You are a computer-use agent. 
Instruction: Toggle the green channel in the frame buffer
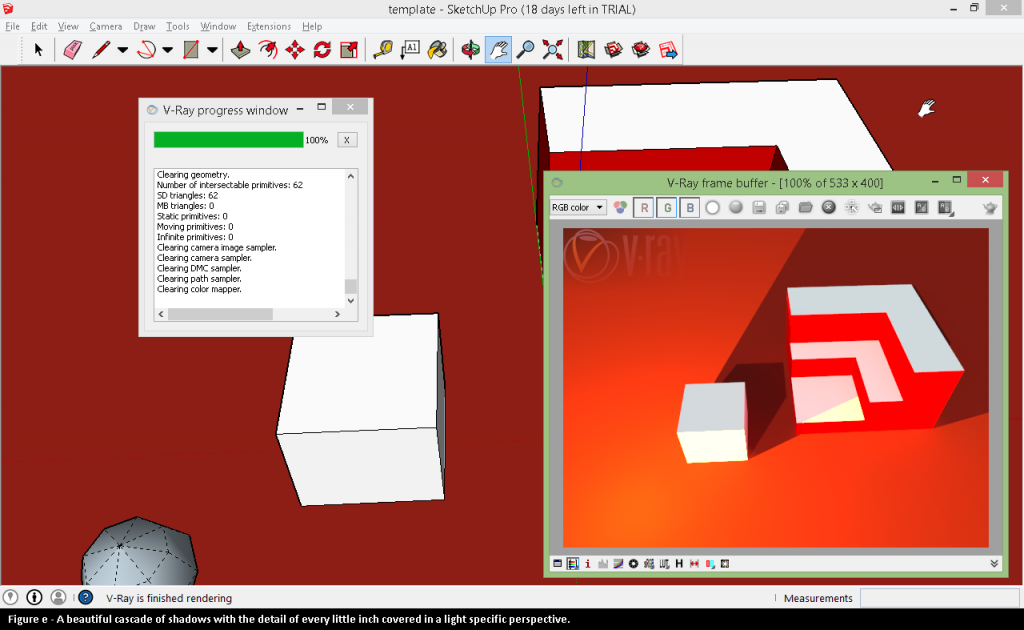tap(667, 207)
